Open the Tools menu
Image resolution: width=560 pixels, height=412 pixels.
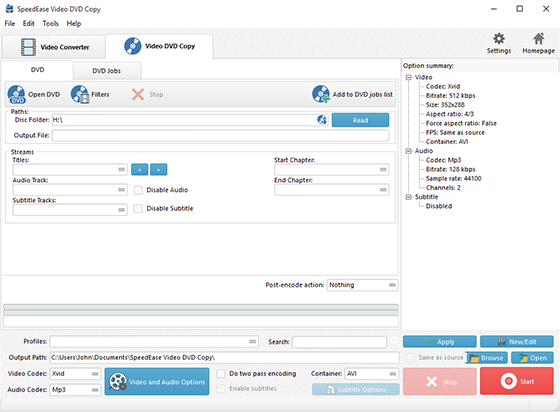pyautogui.click(x=50, y=24)
